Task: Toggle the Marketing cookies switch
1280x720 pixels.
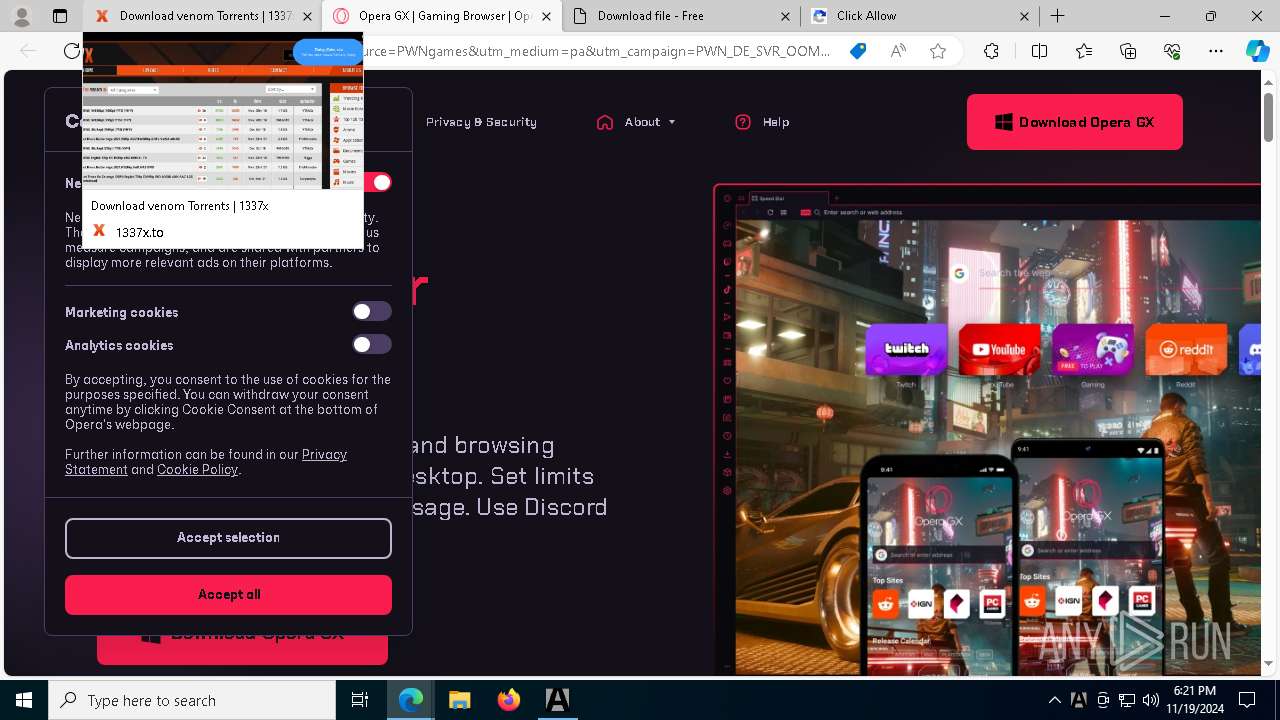Action: click(x=371, y=312)
